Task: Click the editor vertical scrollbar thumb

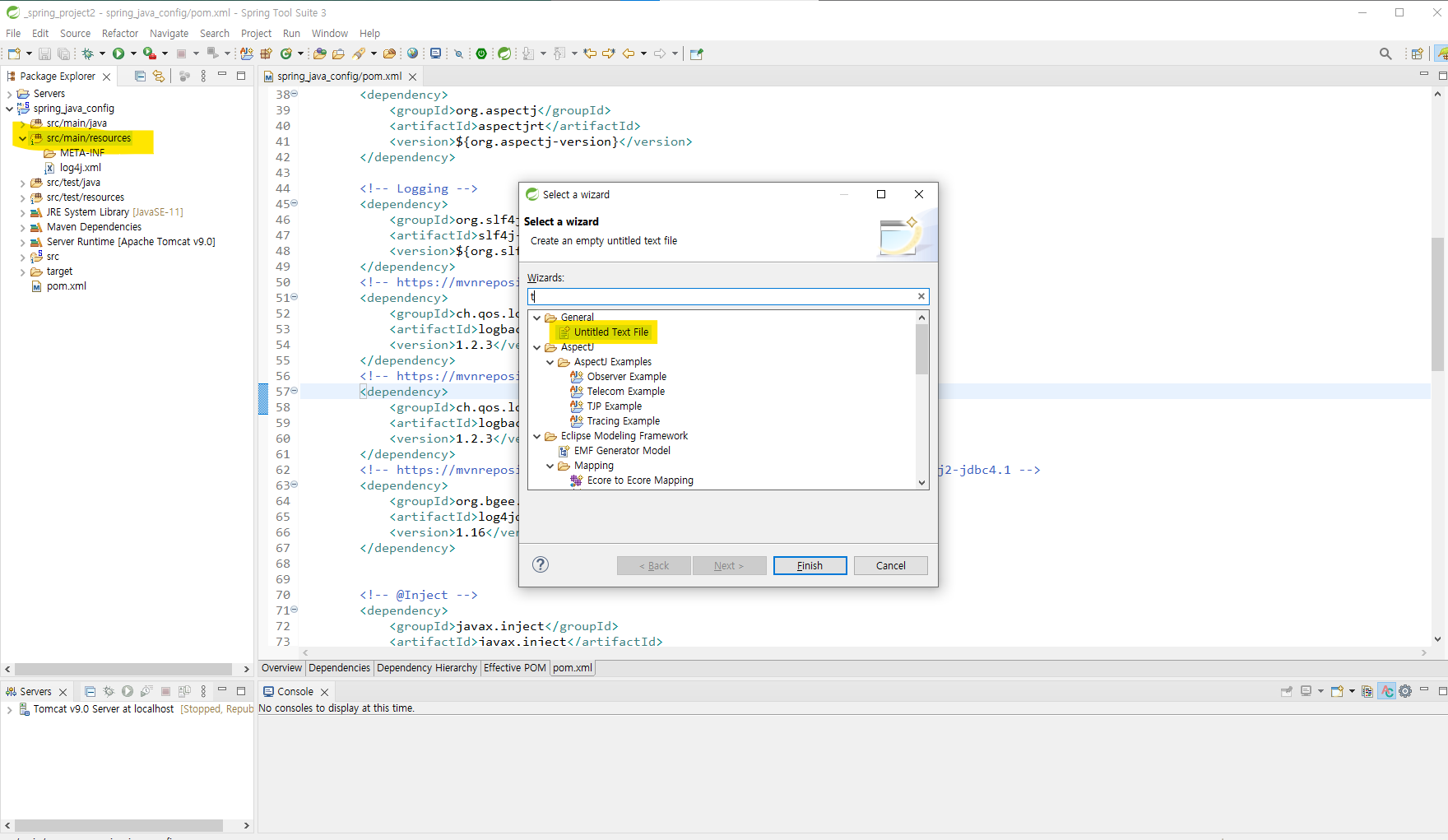Action: click(x=1437, y=304)
